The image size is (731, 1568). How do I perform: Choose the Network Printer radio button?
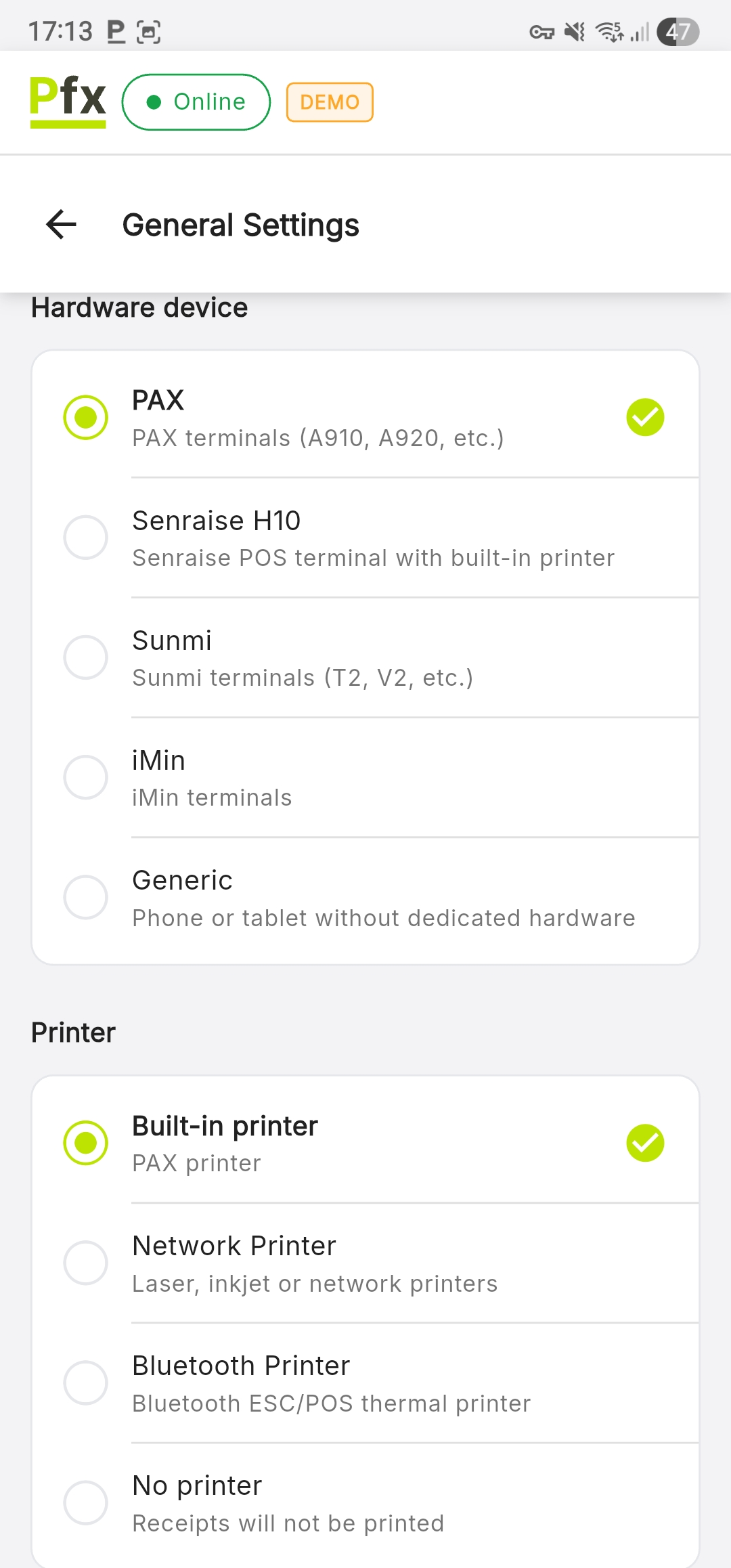coord(86,1263)
